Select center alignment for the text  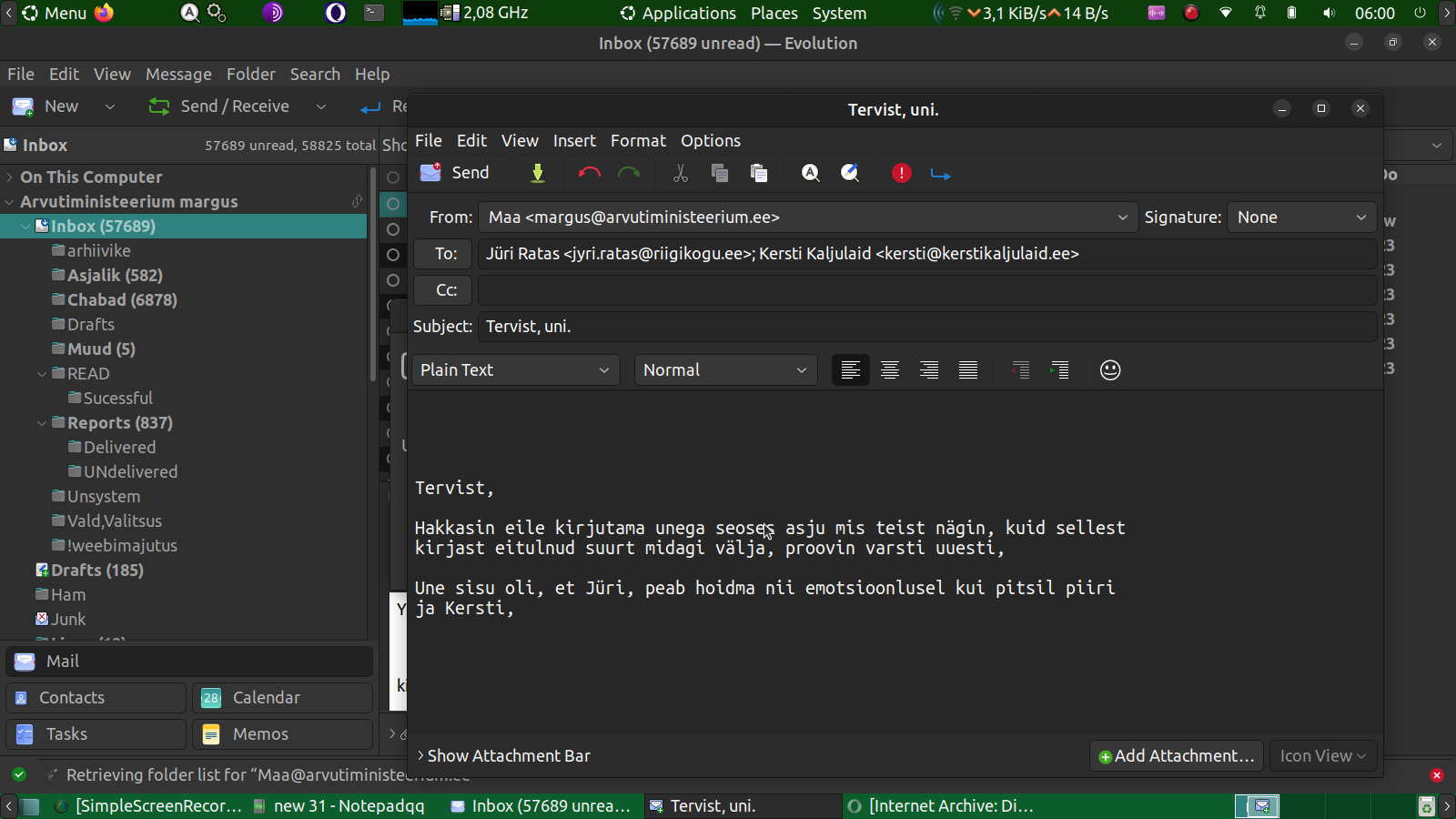(889, 370)
